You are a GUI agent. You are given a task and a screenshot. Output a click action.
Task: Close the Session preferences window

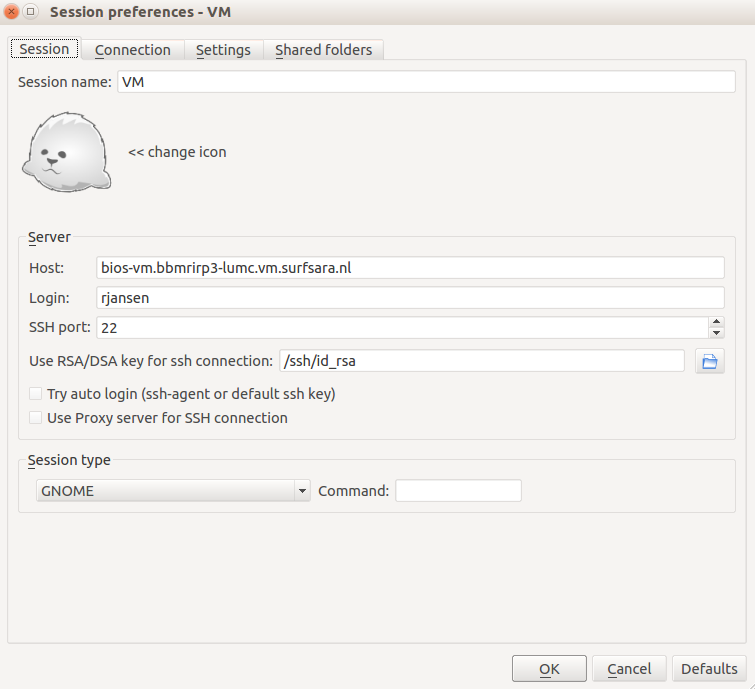13,13
